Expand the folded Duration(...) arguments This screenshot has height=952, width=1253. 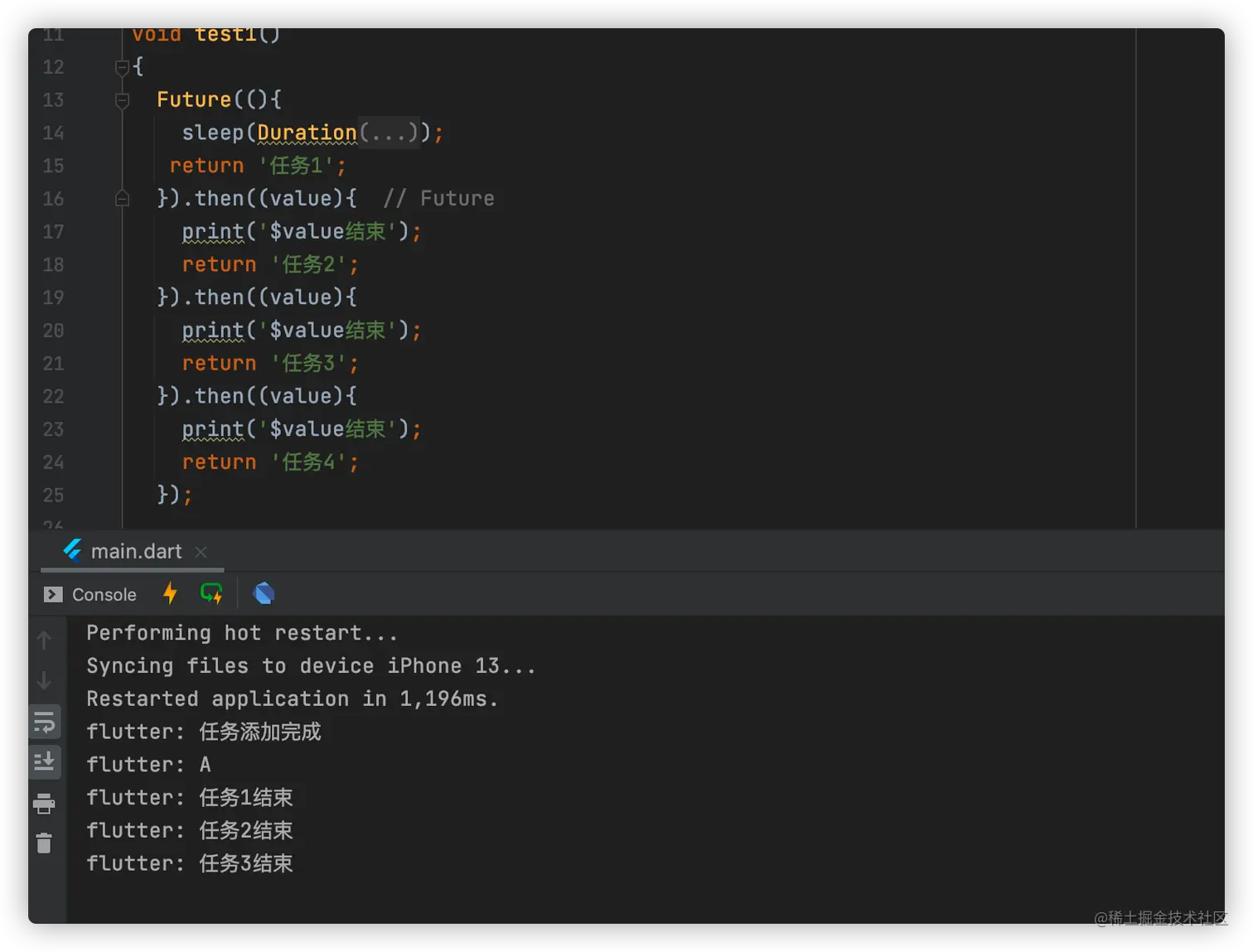389,133
